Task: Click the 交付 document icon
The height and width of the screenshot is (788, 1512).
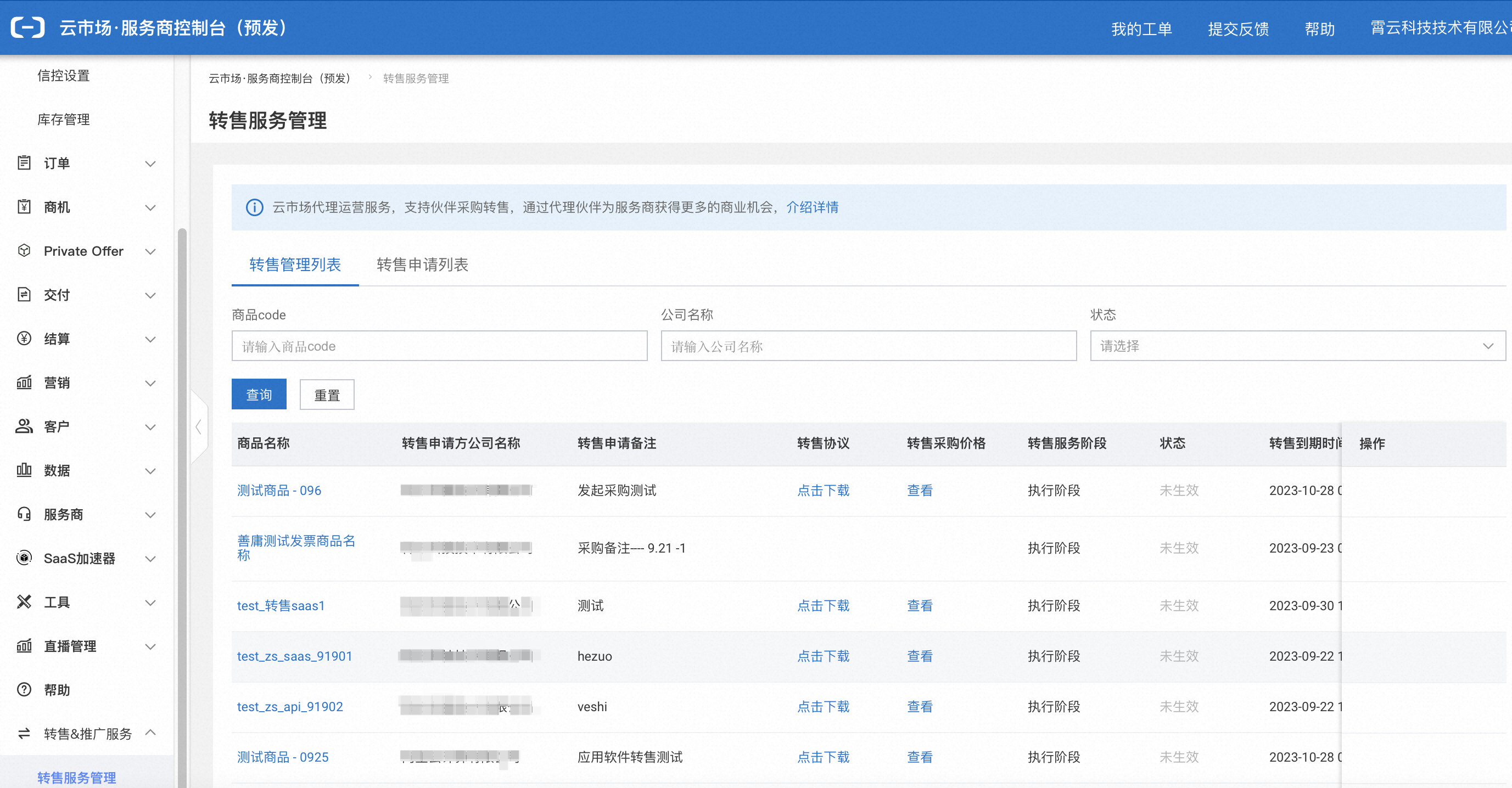Action: pos(24,295)
